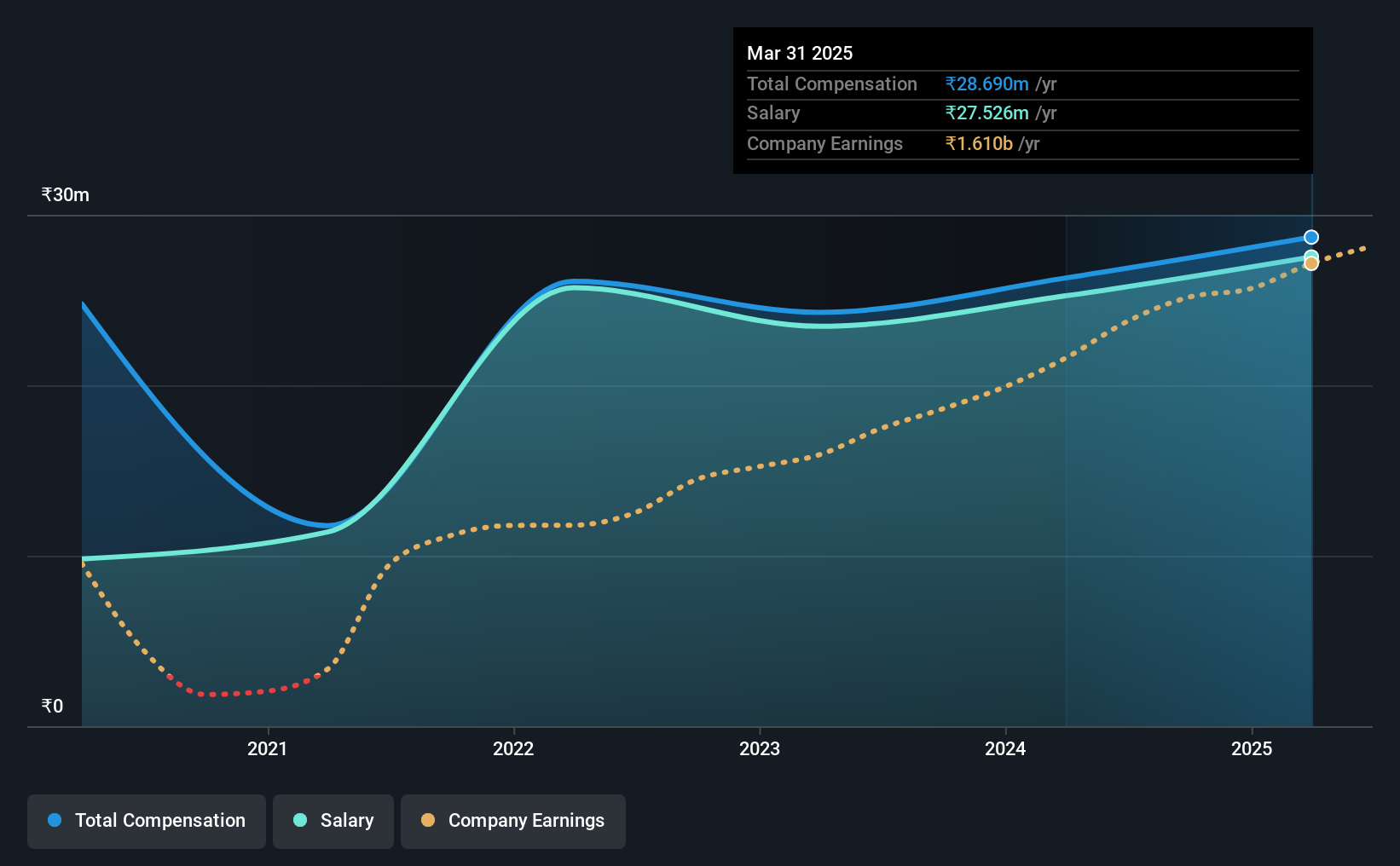Toggle the Company Earnings legend button

pyautogui.click(x=513, y=821)
